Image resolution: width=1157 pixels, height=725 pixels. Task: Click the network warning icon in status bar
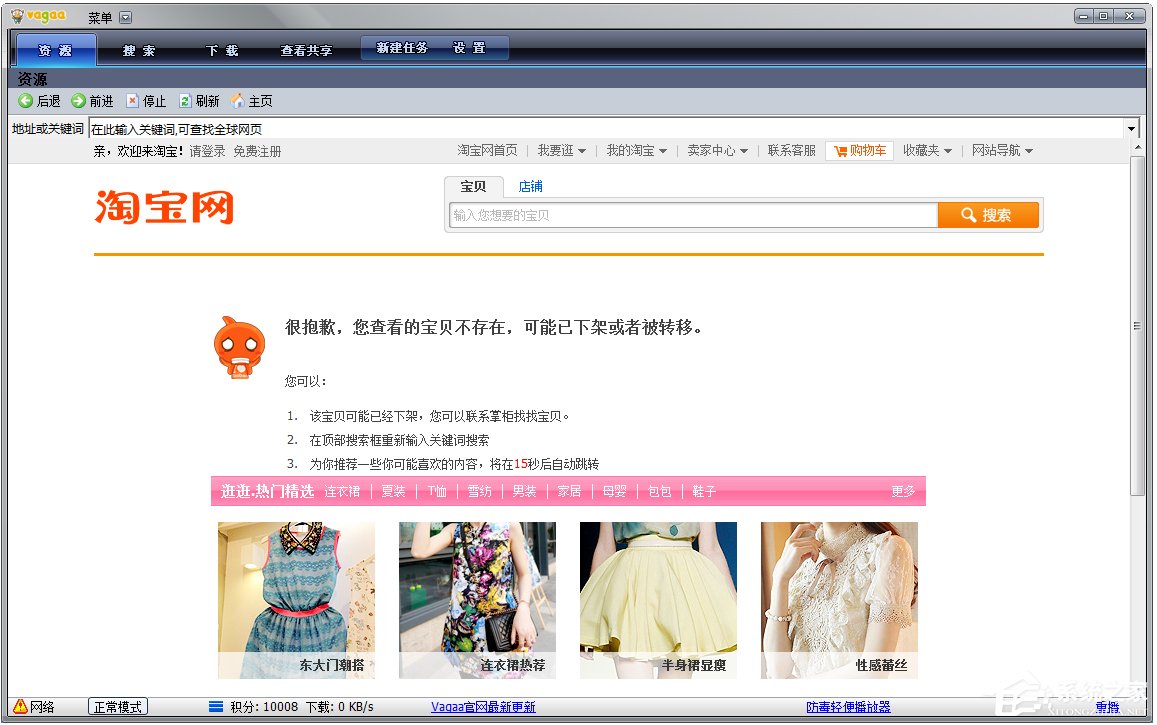click(20, 706)
